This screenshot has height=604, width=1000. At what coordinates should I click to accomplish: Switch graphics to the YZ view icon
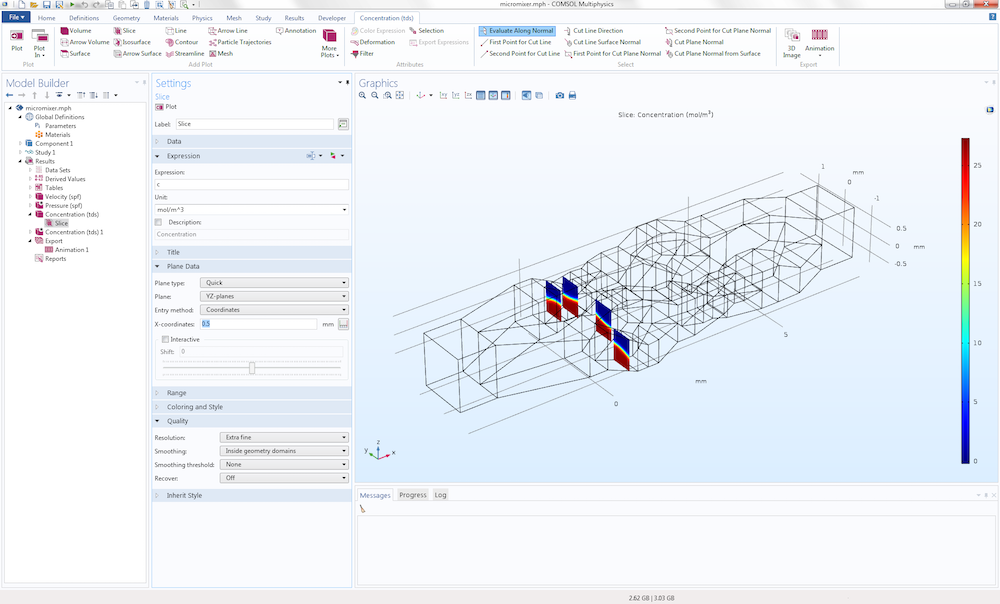point(456,96)
